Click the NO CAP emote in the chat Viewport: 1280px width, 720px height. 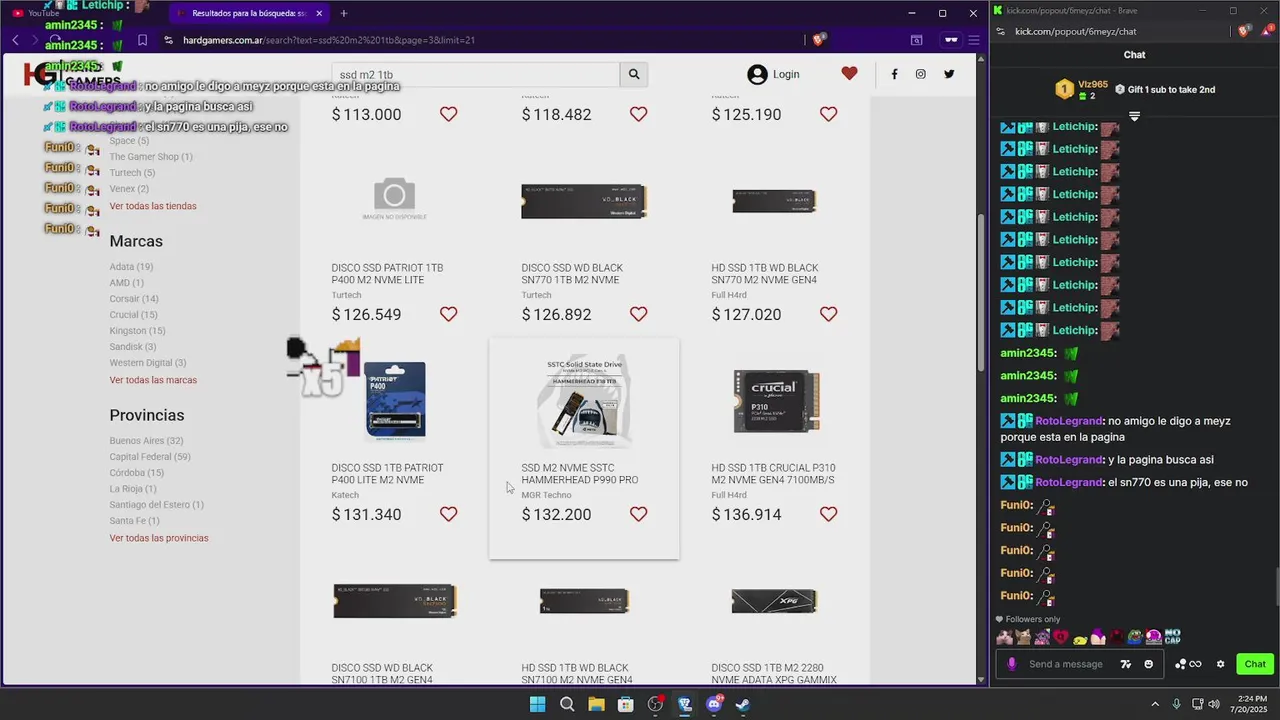point(1172,637)
